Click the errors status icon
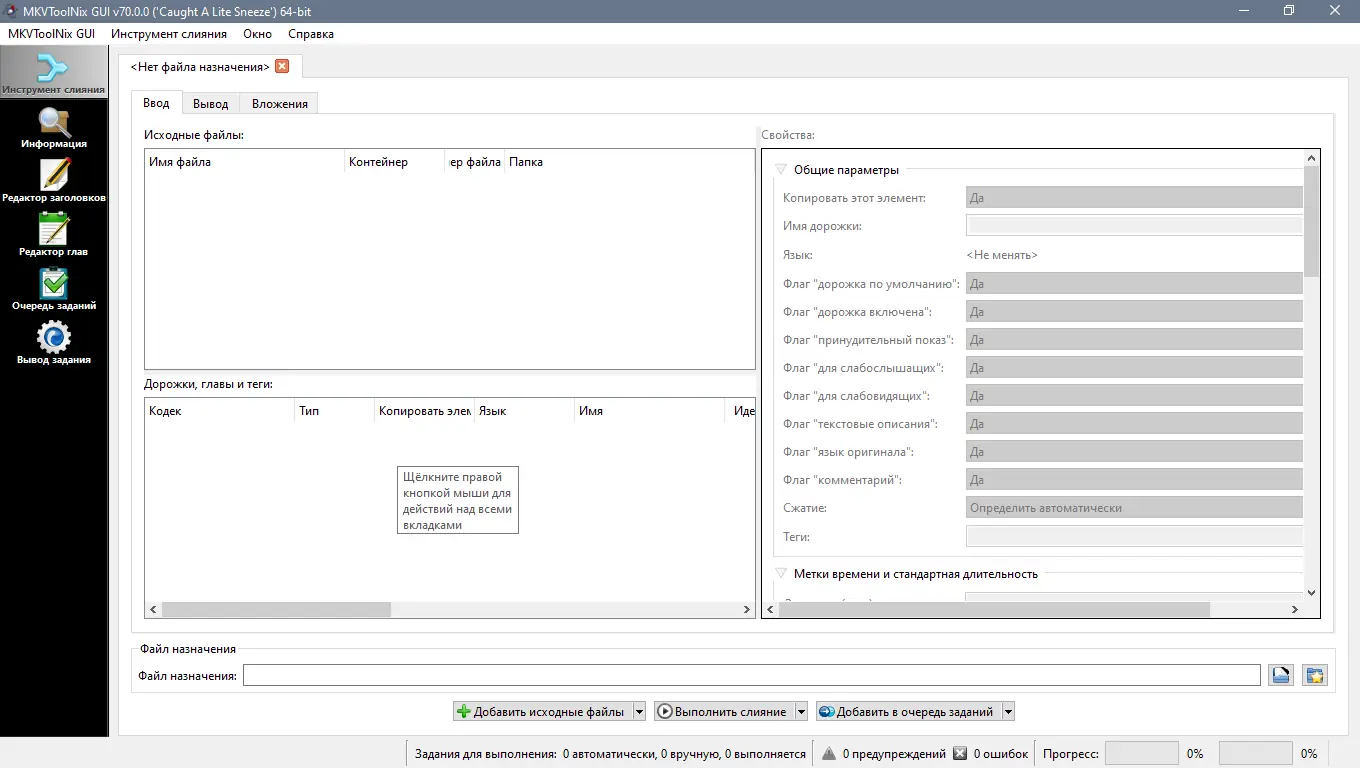The image size is (1360, 768). tap(960, 753)
